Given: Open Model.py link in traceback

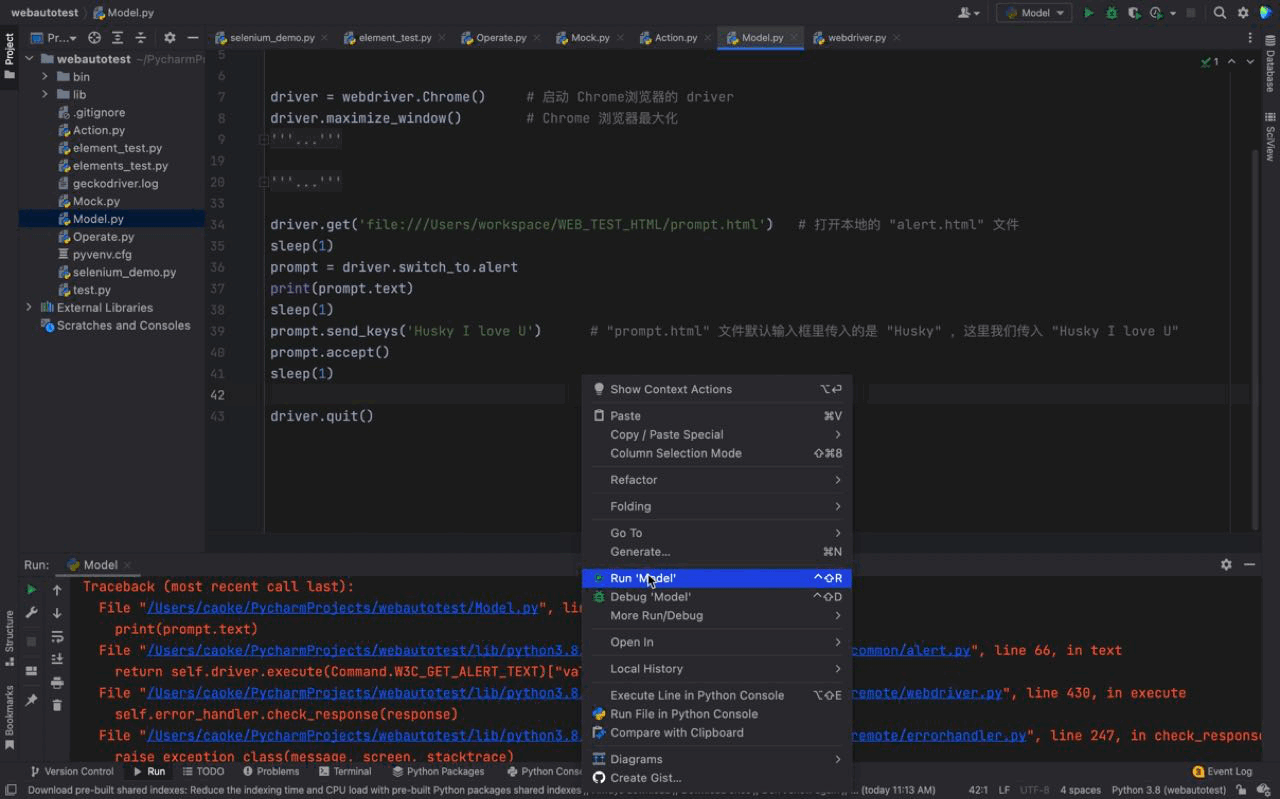Looking at the screenshot, I should pos(343,608).
